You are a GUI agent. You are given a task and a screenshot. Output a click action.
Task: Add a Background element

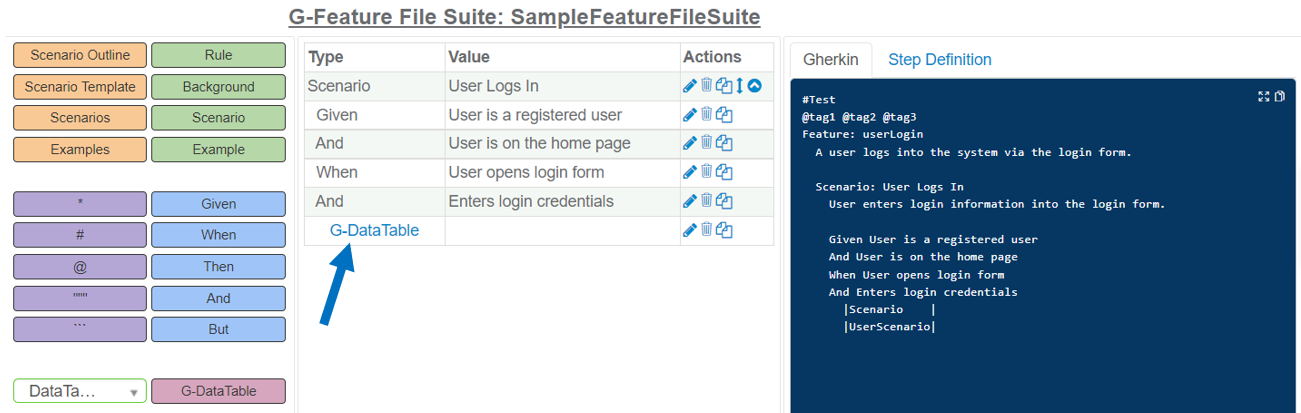(218, 86)
